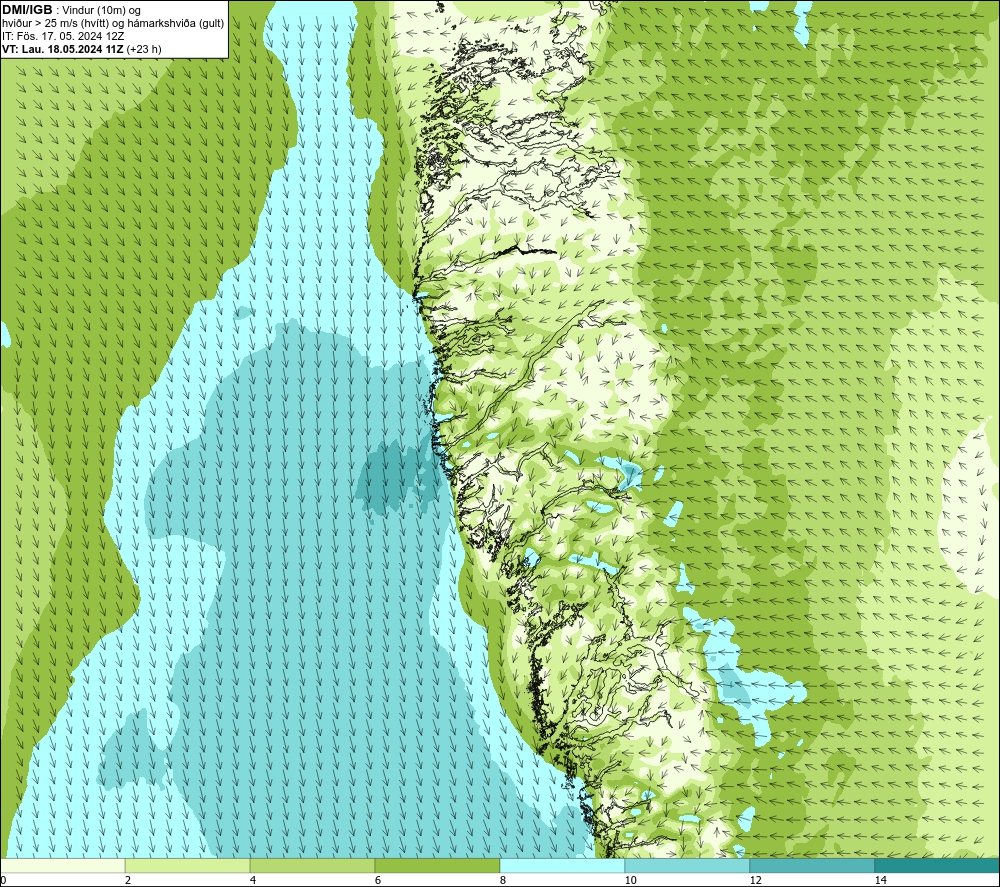
Task: Click the 'hviður > 25 m/s' description line
Action: coord(113,24)
